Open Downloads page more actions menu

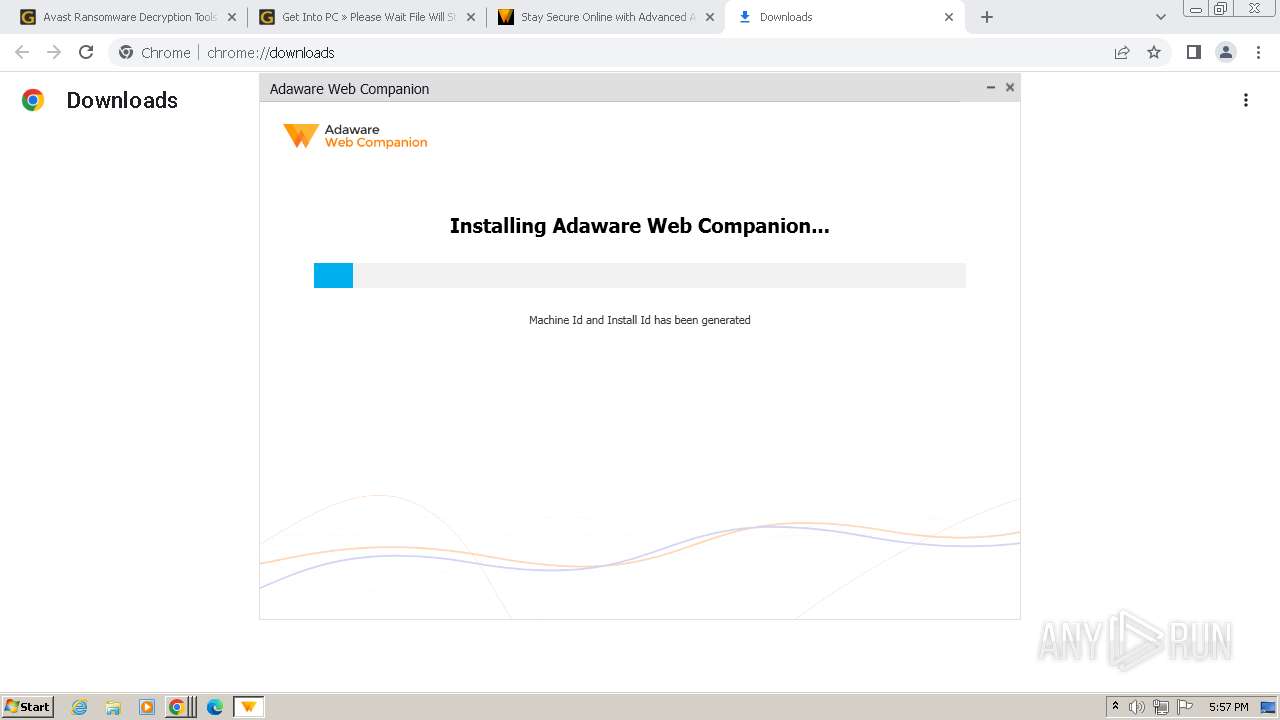(x=1246, y=100)
